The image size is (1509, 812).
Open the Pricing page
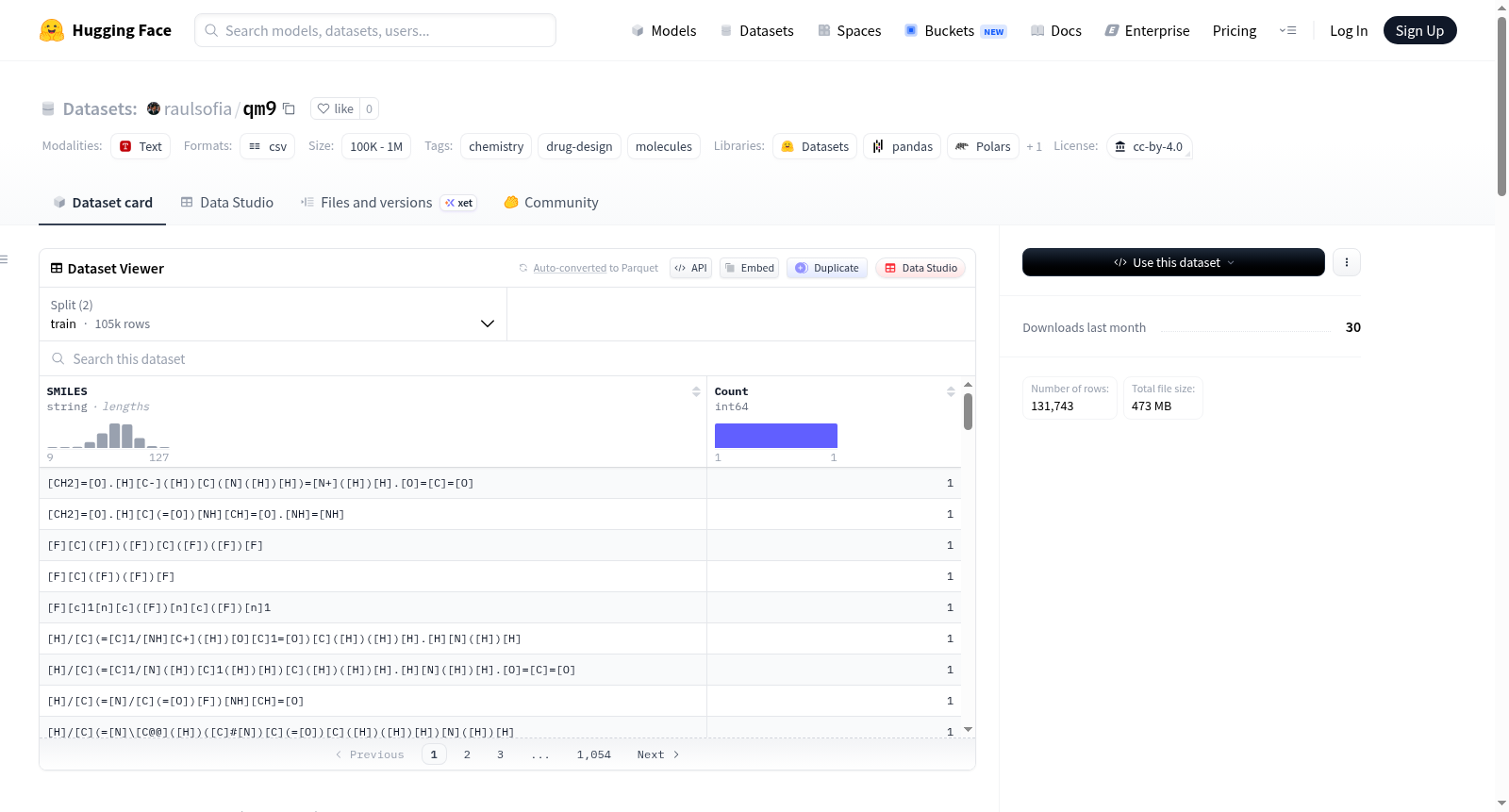(x=1235, y=30)
